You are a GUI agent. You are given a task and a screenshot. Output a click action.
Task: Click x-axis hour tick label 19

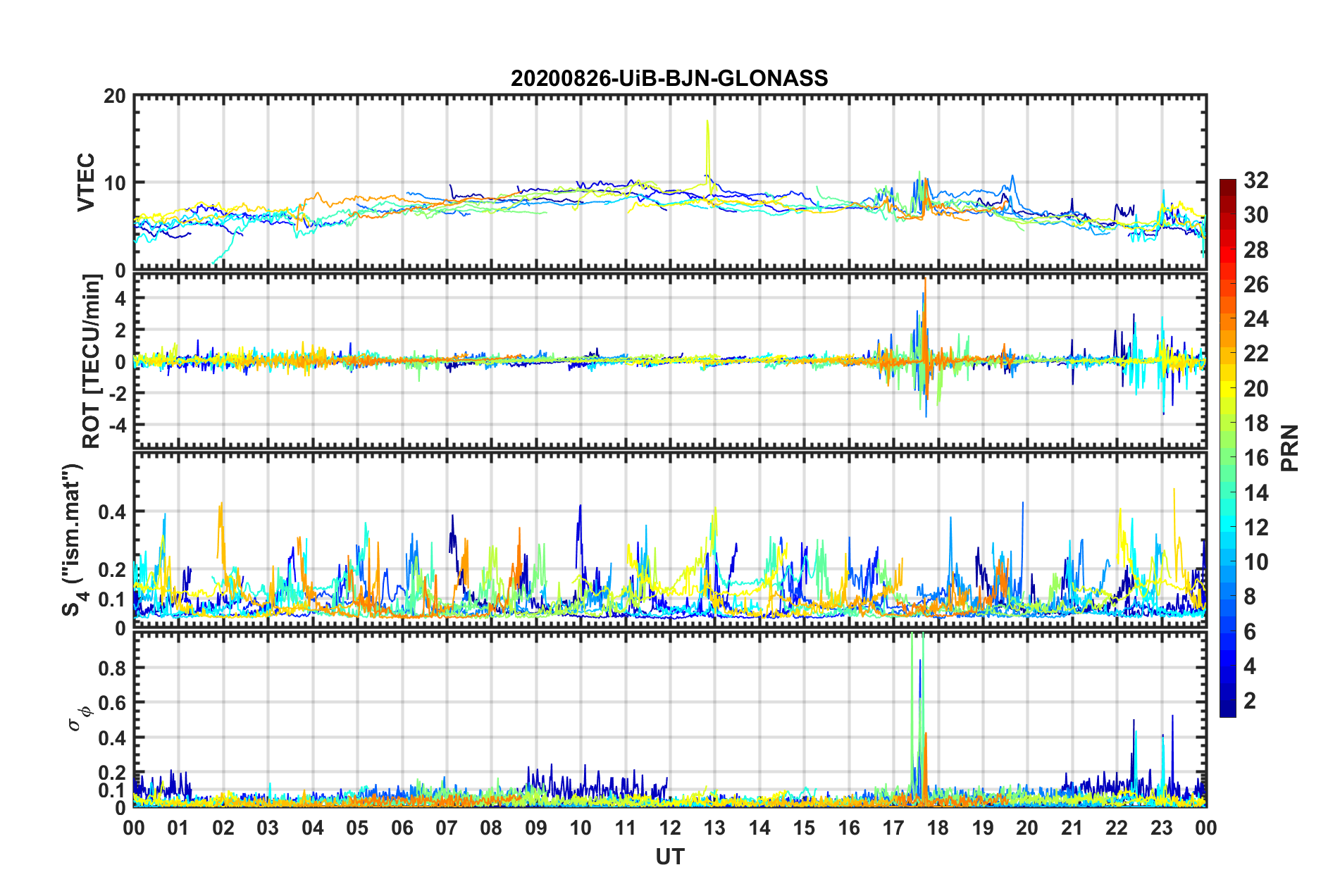click(983, 828)
